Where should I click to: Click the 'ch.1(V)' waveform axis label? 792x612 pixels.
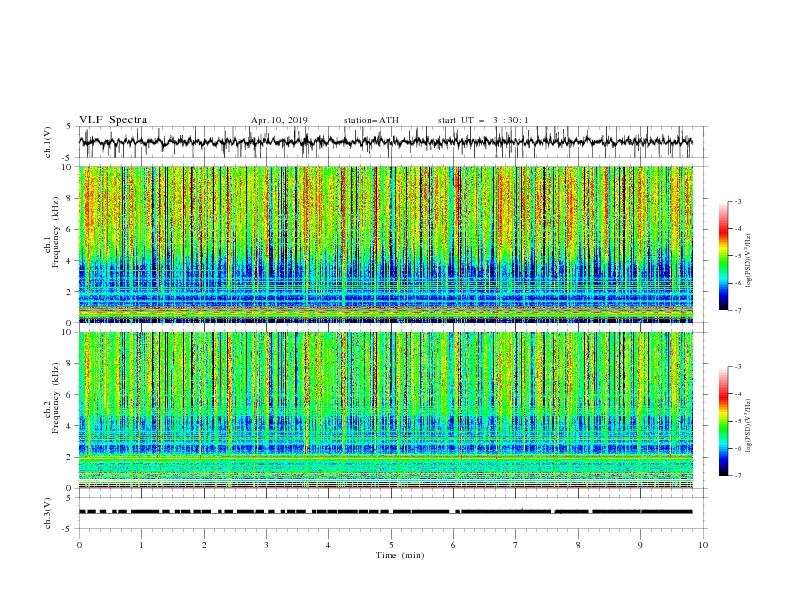coord(48,142)
